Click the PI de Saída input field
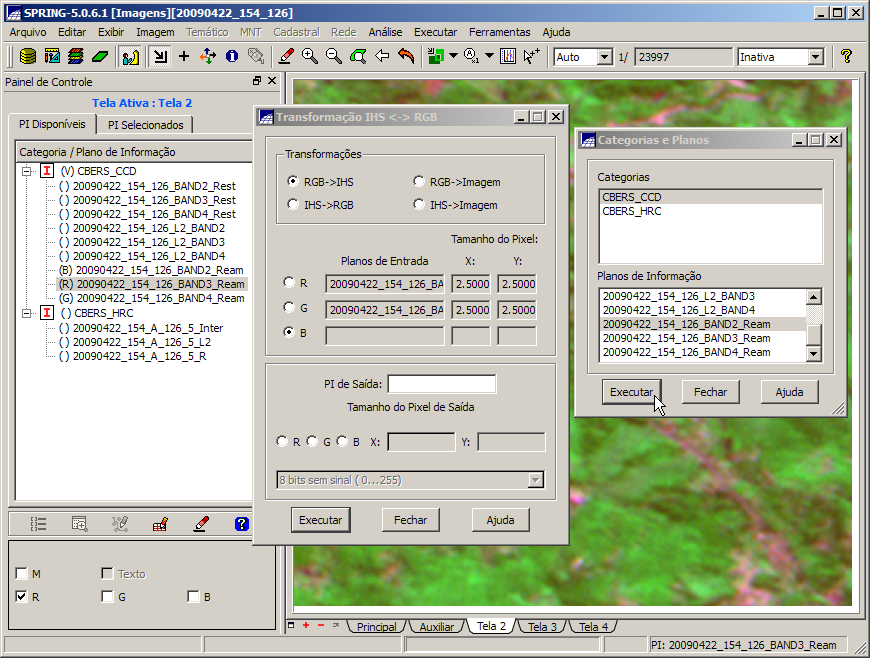The height and width of the screenshot is (658, 870). coord(442,384)
